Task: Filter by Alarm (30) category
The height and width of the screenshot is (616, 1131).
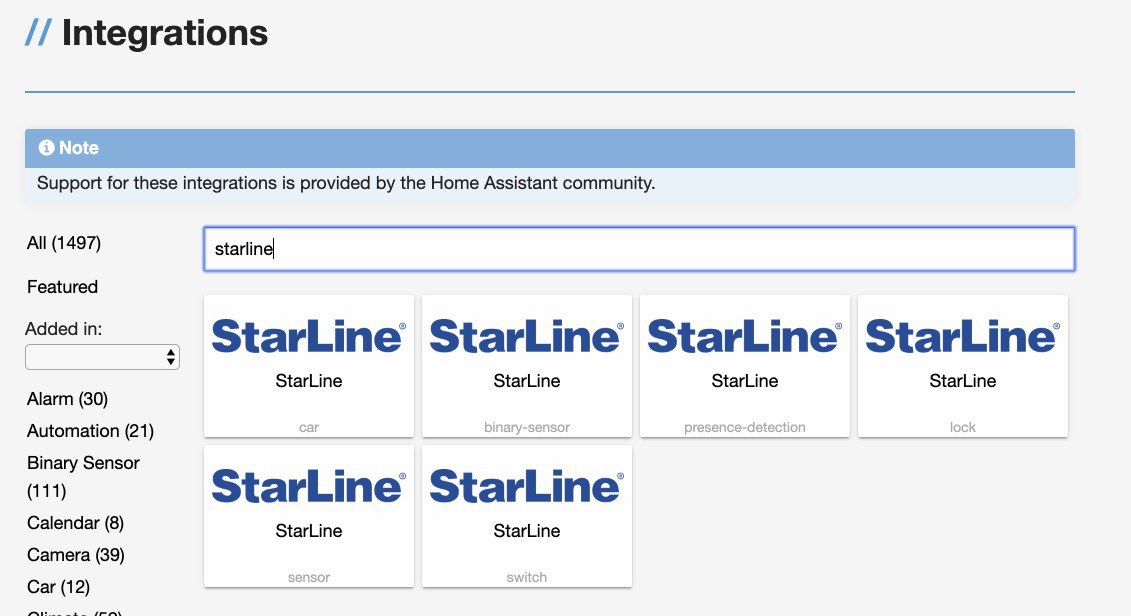Action: (x=68, y=399)
